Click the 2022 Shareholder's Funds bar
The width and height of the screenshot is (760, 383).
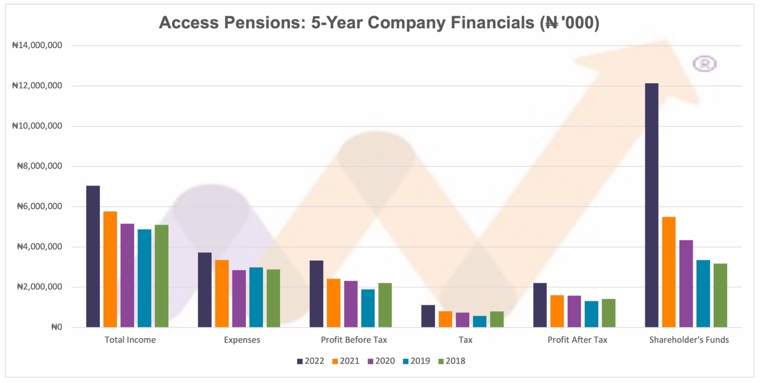[651, 205]
